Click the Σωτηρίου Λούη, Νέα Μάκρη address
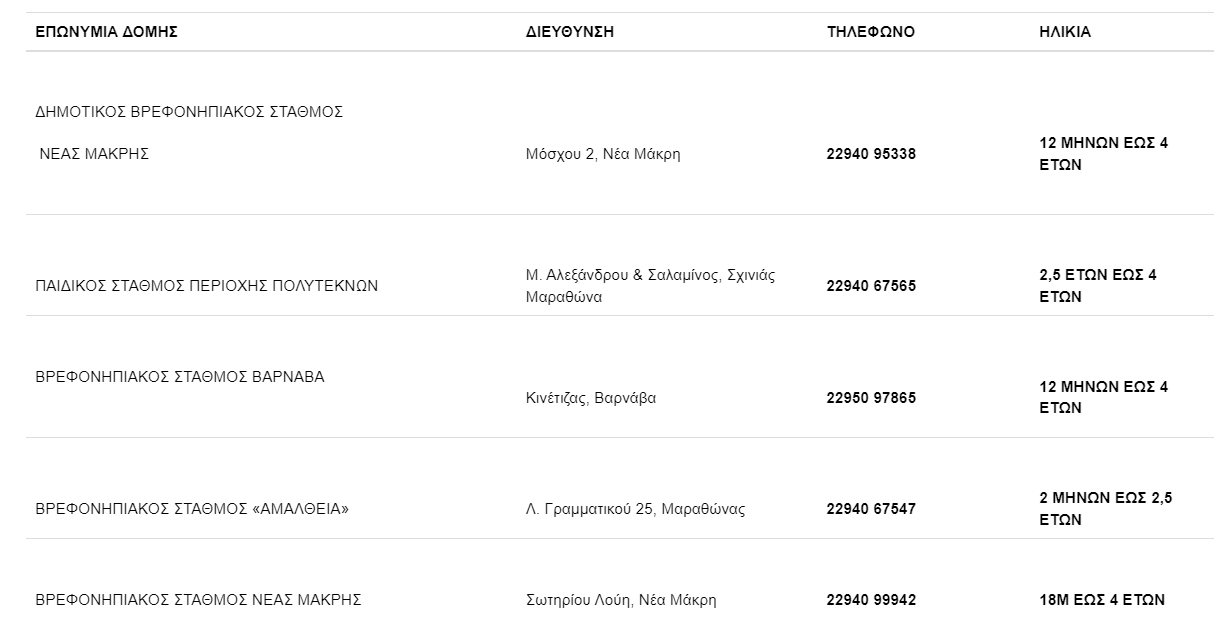Screen dimensions: 1216x628 pyautogui.click(x=621, y=600)
